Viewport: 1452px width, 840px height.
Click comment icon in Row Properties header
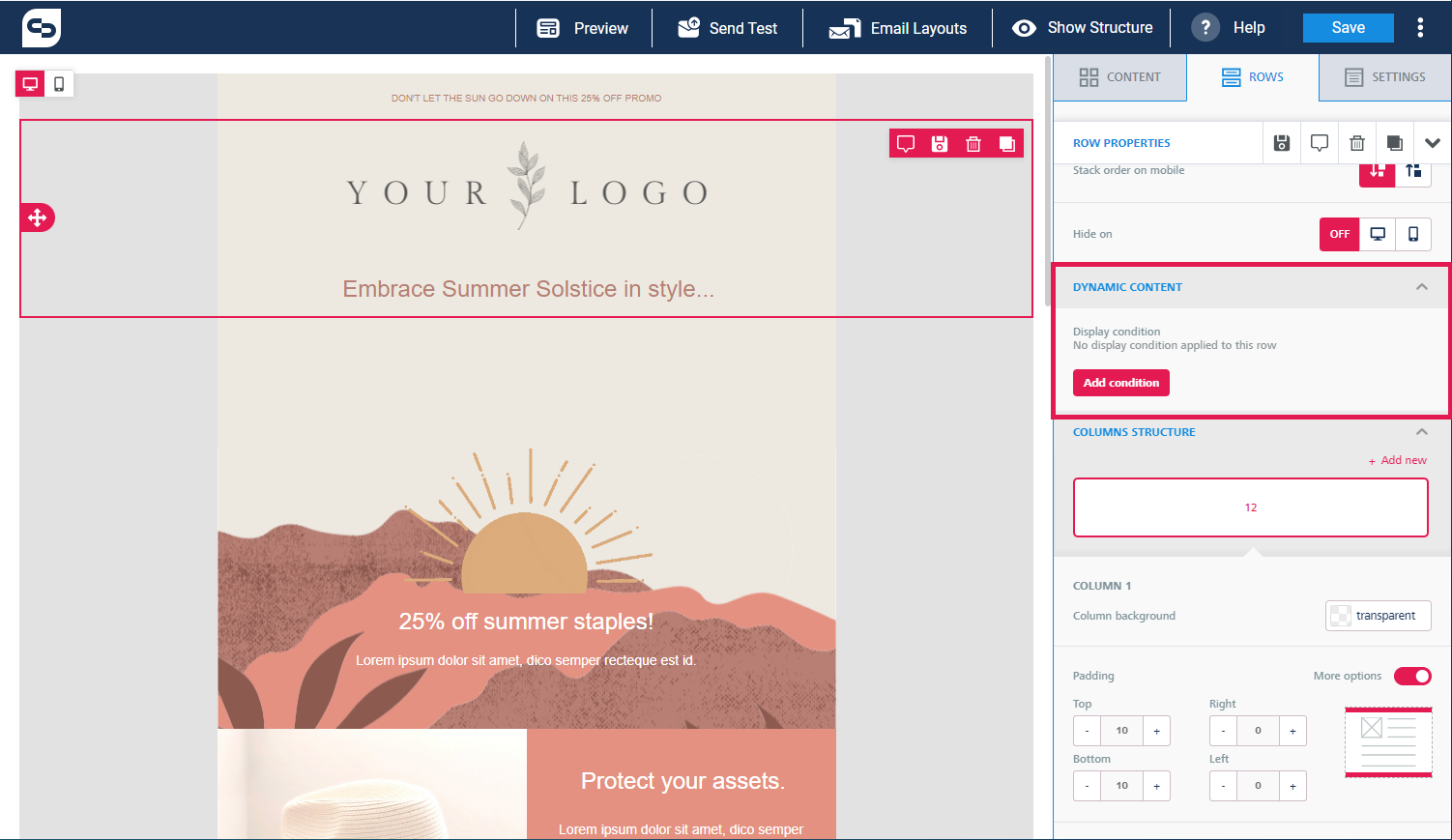click(1320, 143)
